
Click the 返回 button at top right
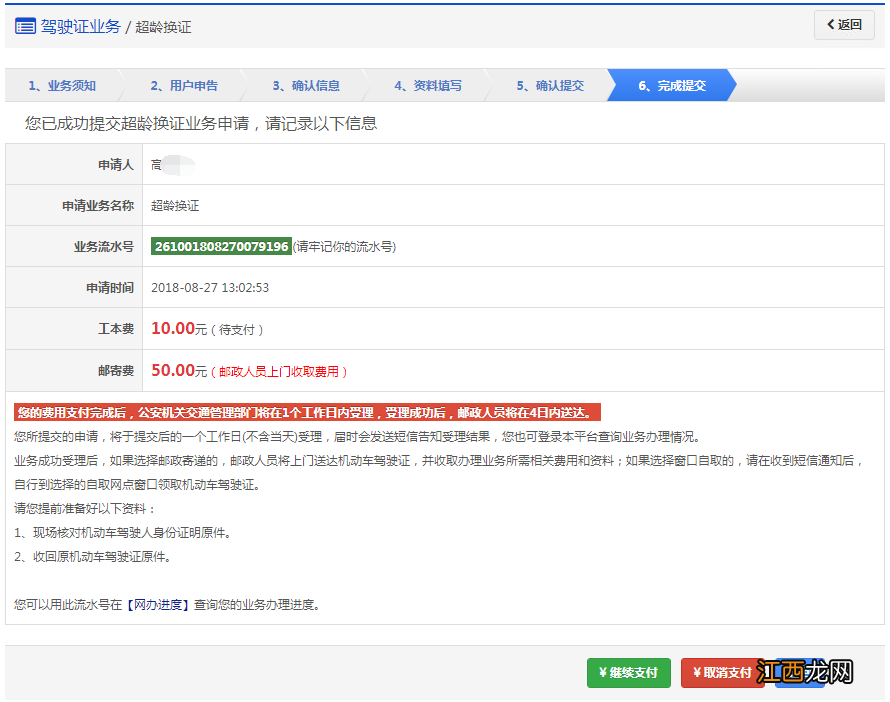pos(845,24)
